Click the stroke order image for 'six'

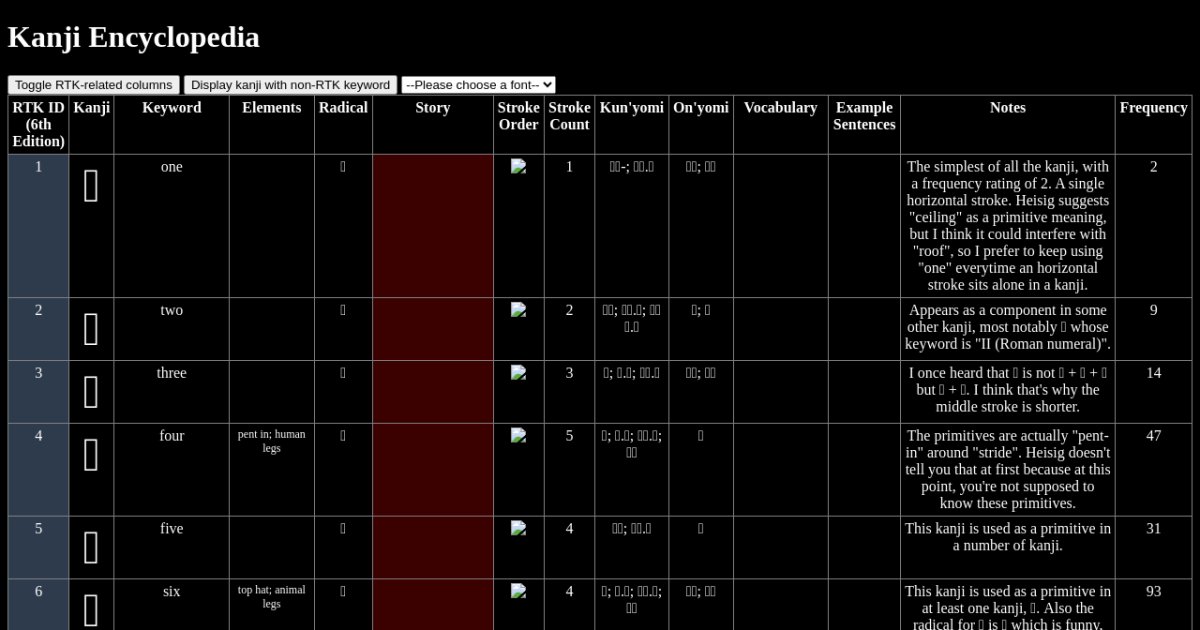pos(518,592)
